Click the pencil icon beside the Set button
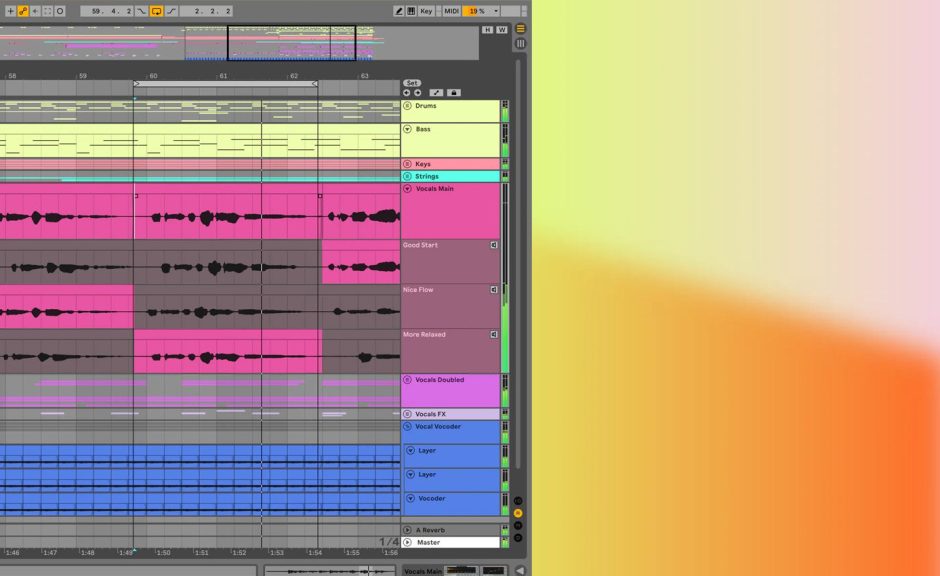Screen dimensions: 940x576 436,92
